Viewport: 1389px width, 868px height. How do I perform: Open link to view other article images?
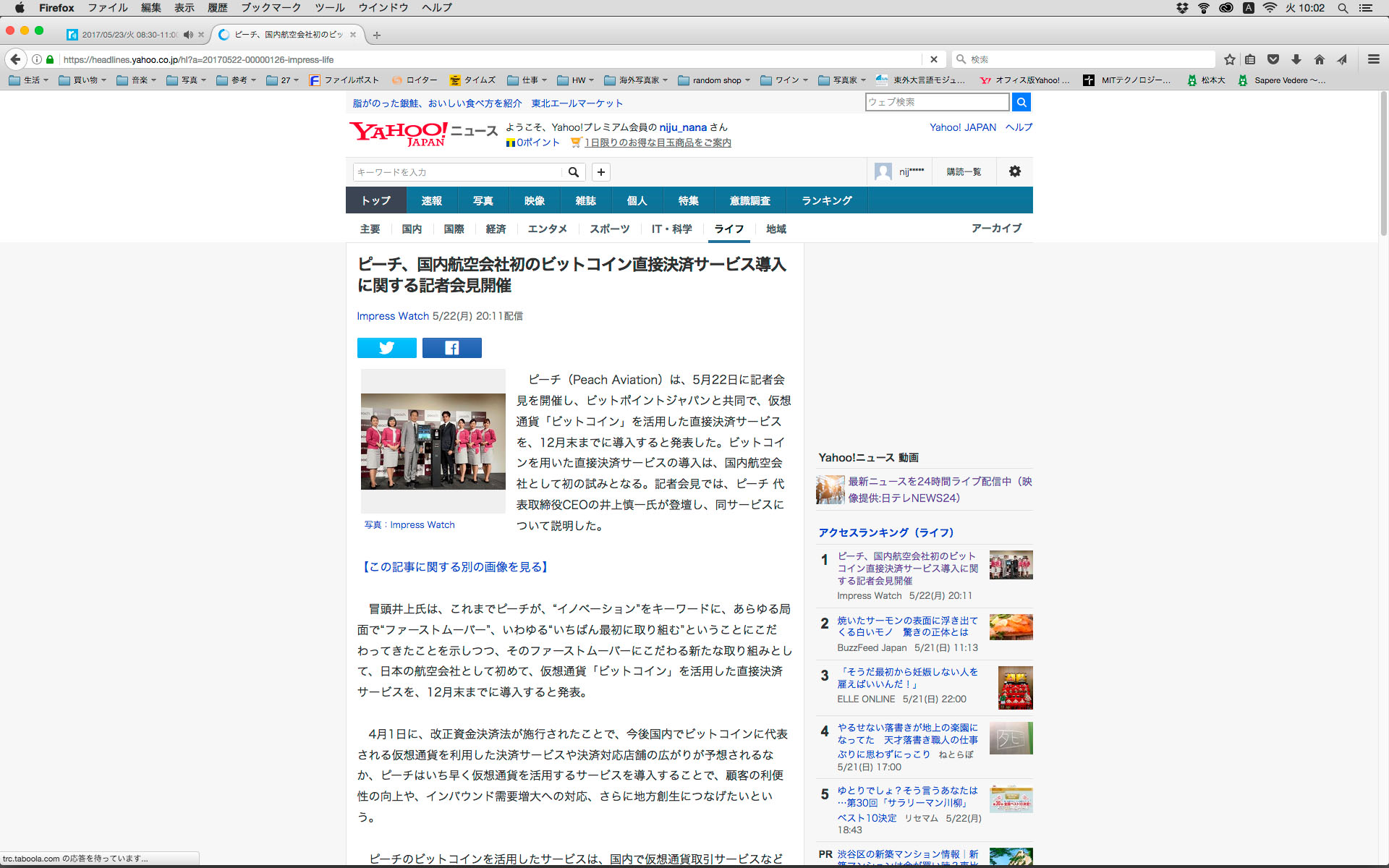[x=455, y=567]
